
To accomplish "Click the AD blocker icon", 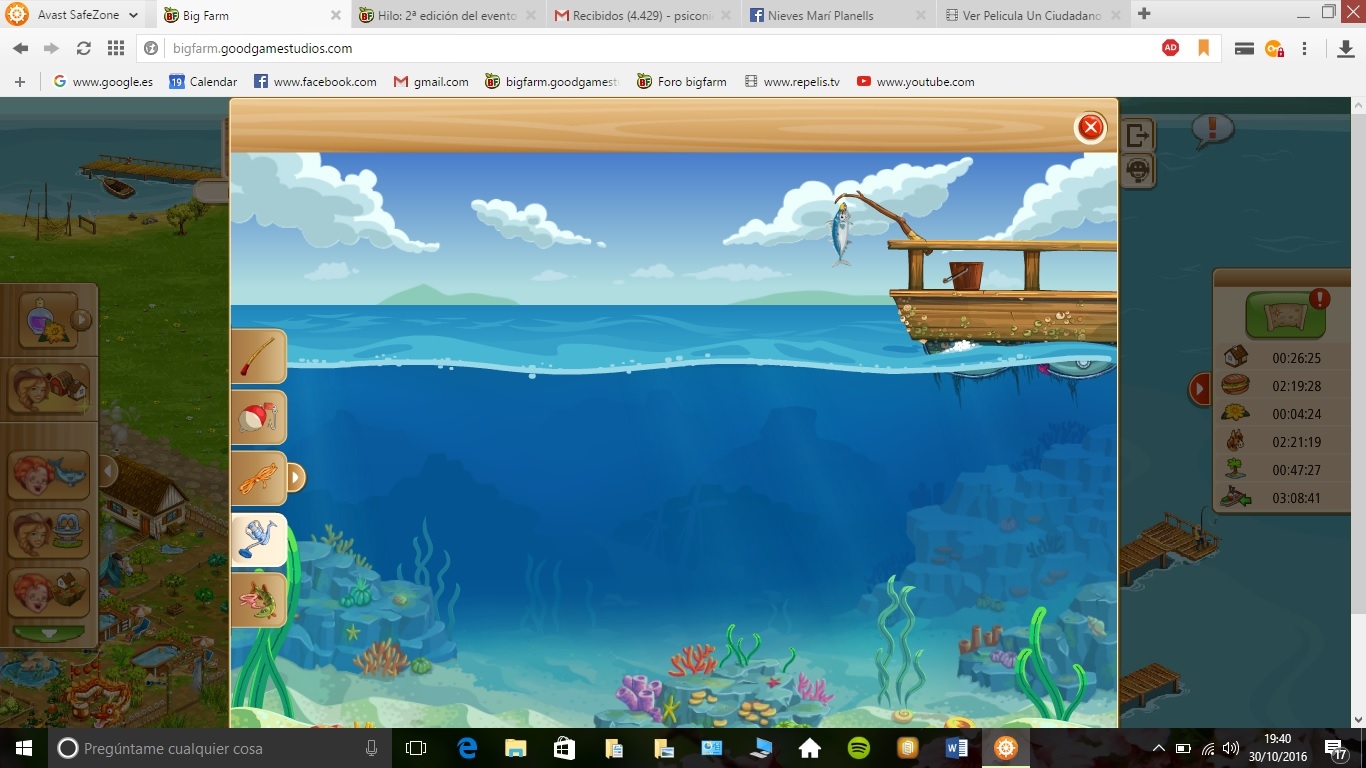I will pos(1170,48).
